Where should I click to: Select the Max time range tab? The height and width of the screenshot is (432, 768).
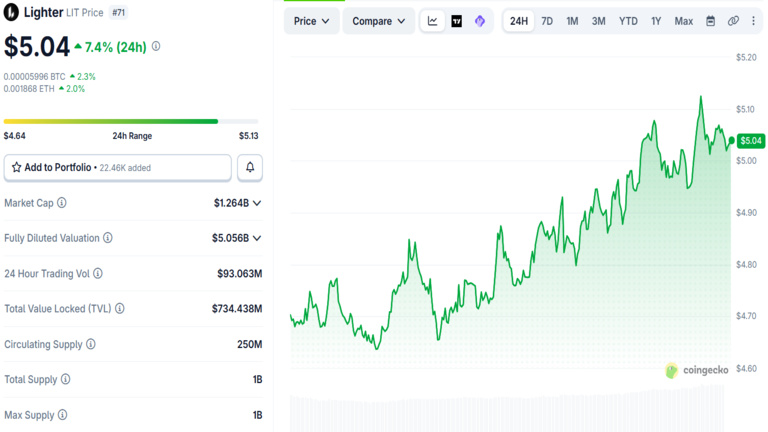coord(683,21)
